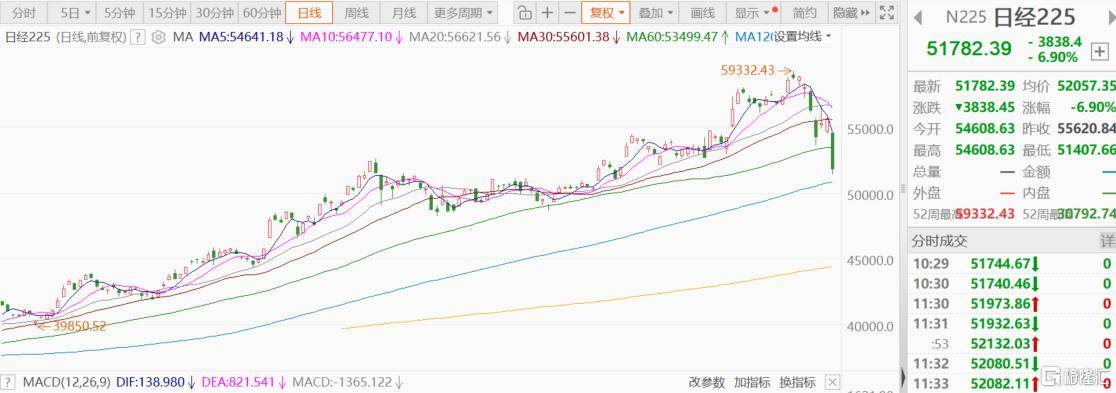Switch to 30分钟 period tab
This screenshot has height=393, width=1116.
coord(214,13)
